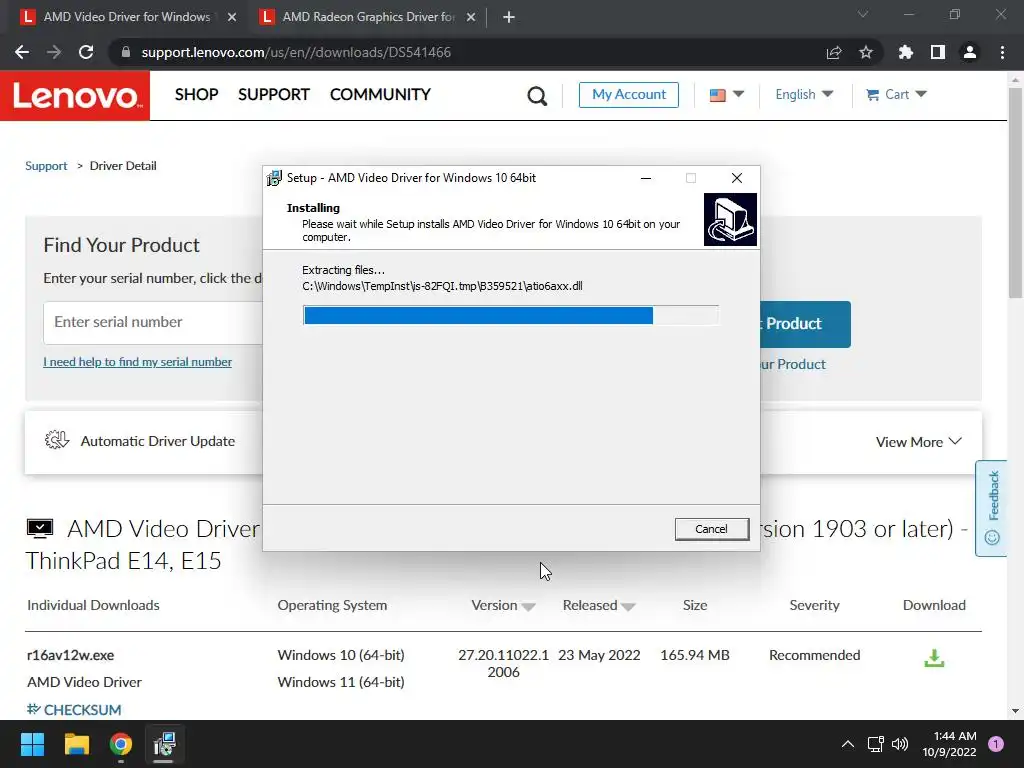Click the address bar URL
This screenshot has width=1024, height=768.
tap(296, 52)
